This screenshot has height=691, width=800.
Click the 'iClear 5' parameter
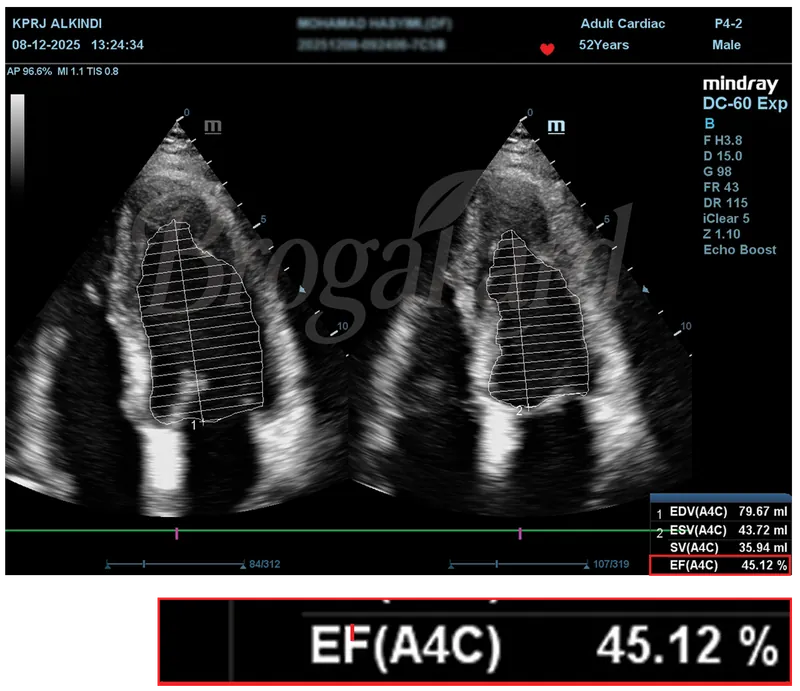726,218
